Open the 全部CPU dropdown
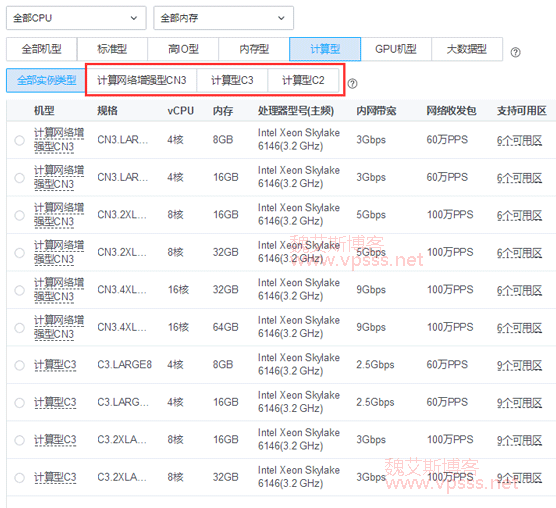 [x=76, y=18]
